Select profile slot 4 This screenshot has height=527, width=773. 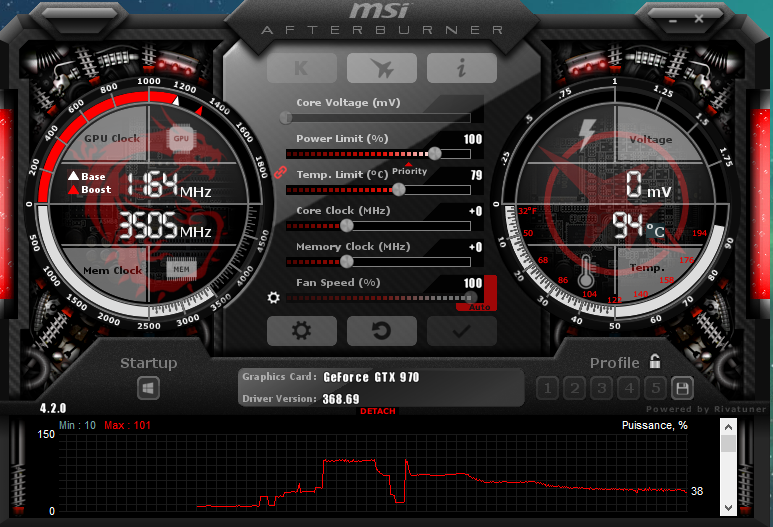[629, 388]
